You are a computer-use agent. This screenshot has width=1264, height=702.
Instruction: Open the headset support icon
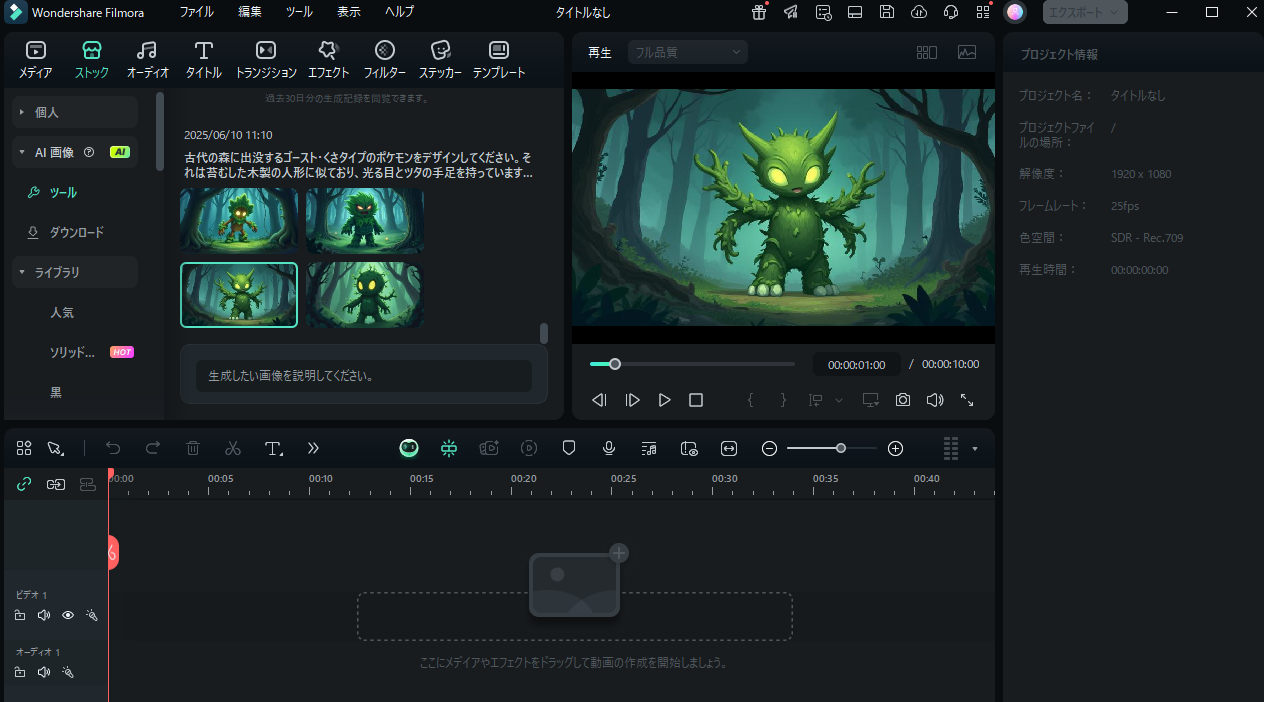pos(951,12)
